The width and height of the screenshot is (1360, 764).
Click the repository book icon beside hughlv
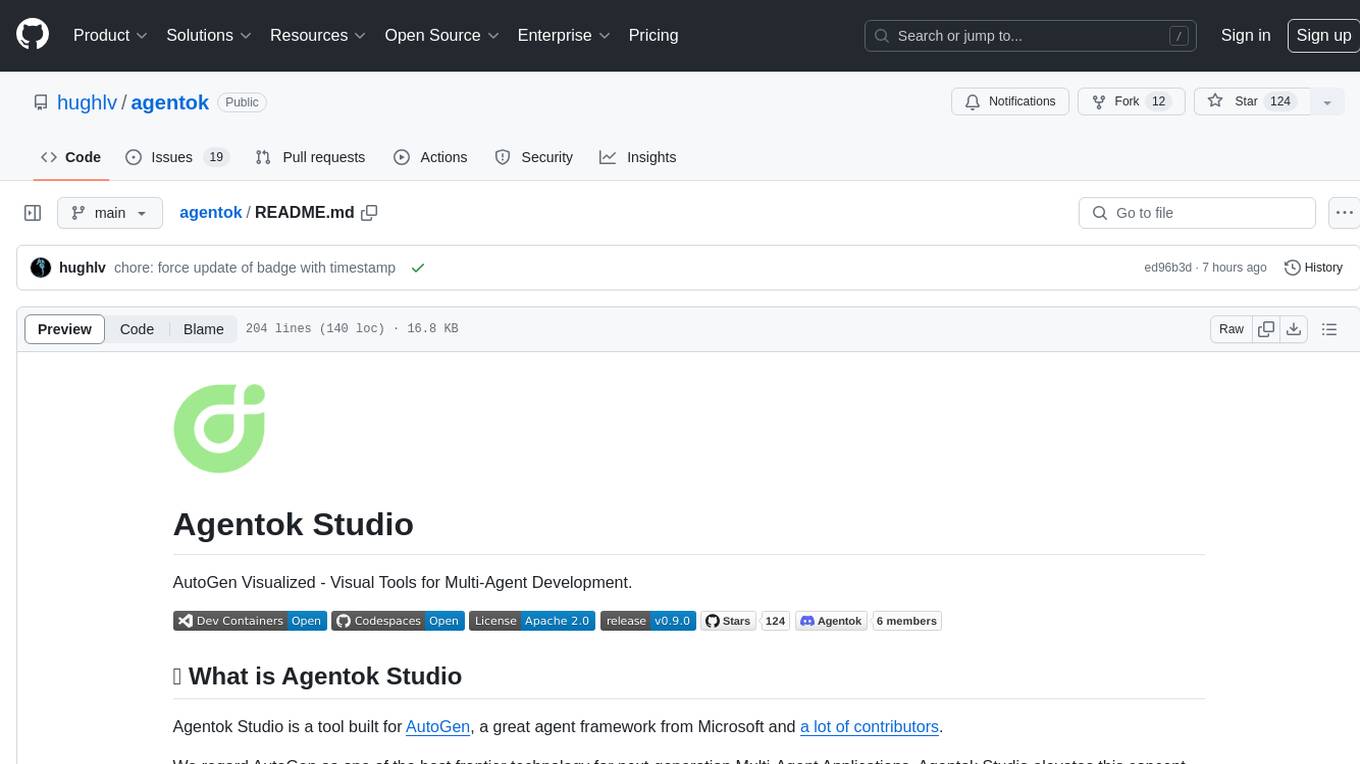(x=41, y=102)
